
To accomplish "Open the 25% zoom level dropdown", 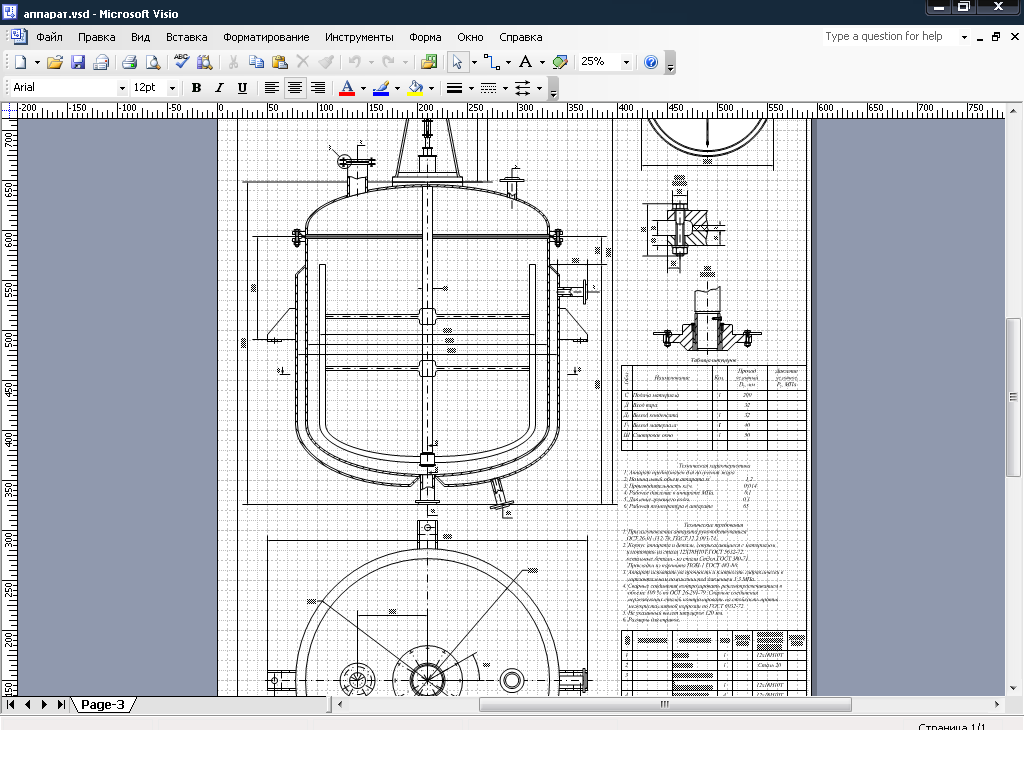I will click(626, 62).
